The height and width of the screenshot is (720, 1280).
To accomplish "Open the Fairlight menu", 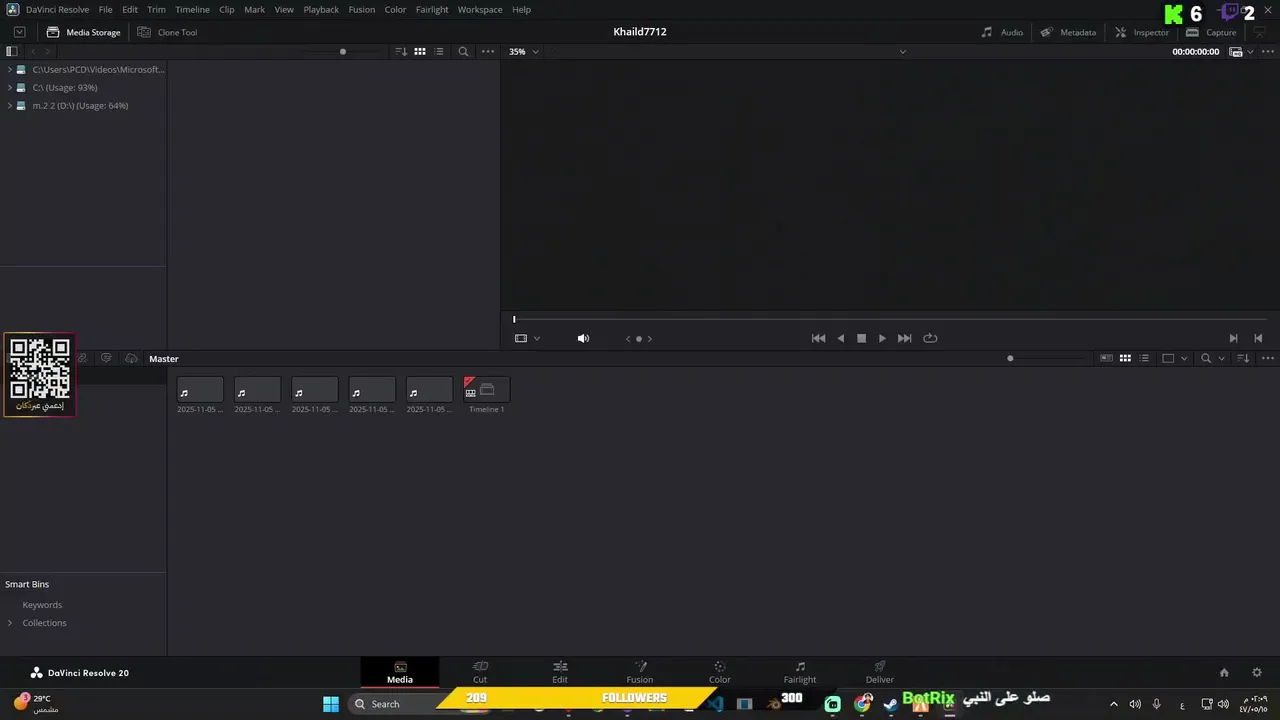I will click(432, 9).
